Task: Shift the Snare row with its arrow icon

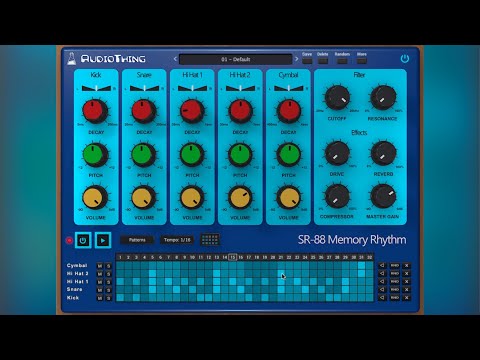Action: (382, 289)
